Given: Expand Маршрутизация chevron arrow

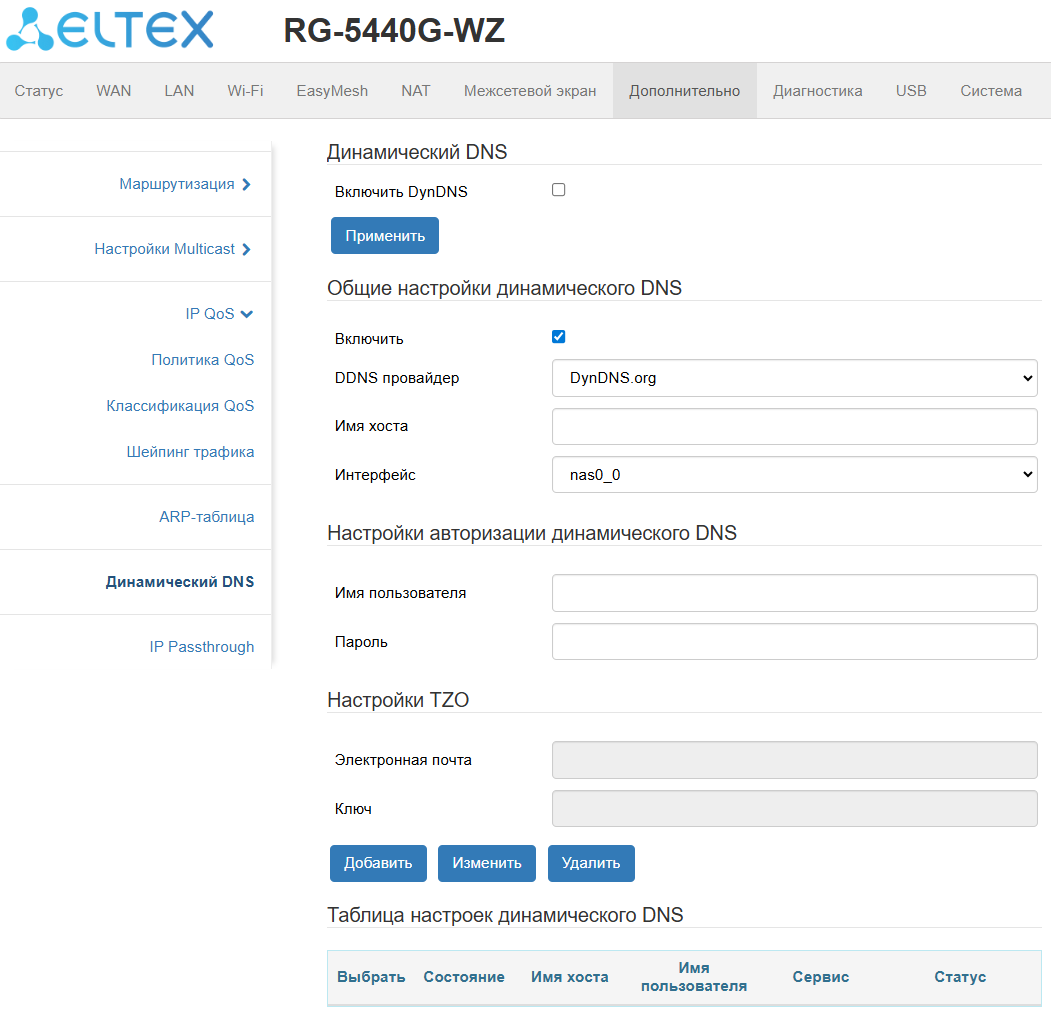Looking at the screenshot, I should (x=247, y=184).
